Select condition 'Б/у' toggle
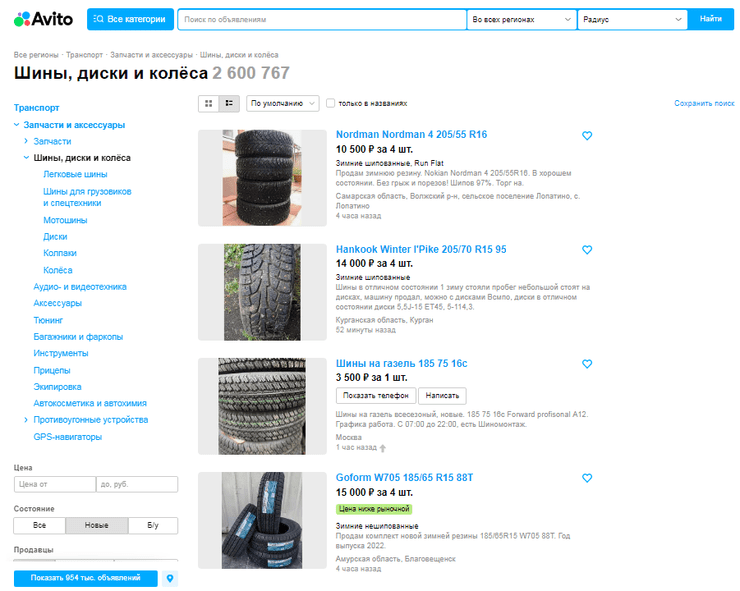Viewport: 740px width, 591px height. 153,525
